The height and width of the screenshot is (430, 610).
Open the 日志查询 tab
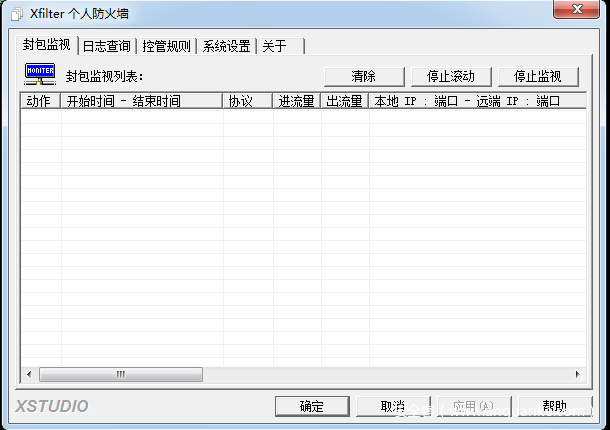pyautogui.click(x=107, y=46)
